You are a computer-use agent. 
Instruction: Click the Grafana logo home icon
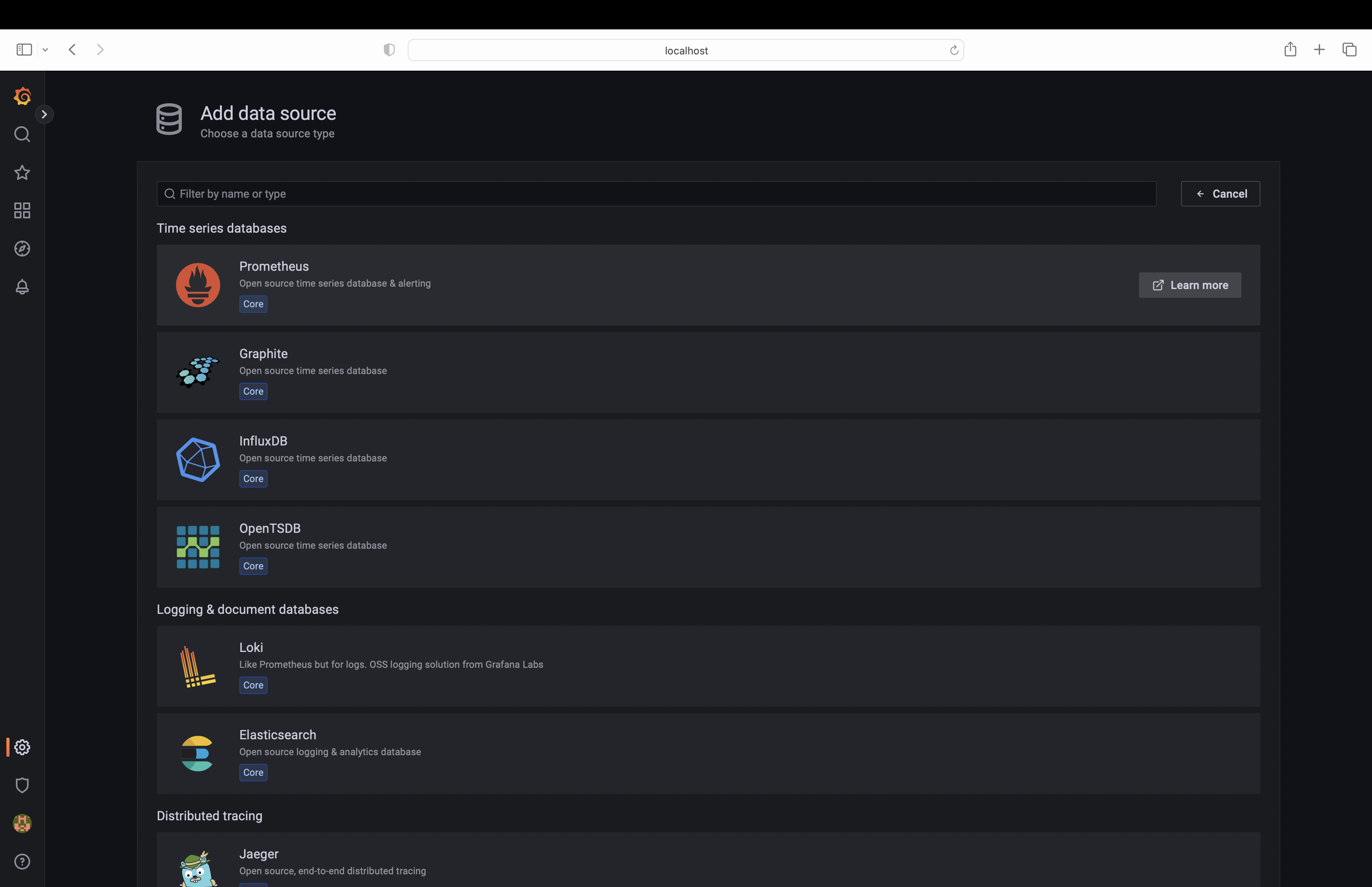(x=22, y=96)
